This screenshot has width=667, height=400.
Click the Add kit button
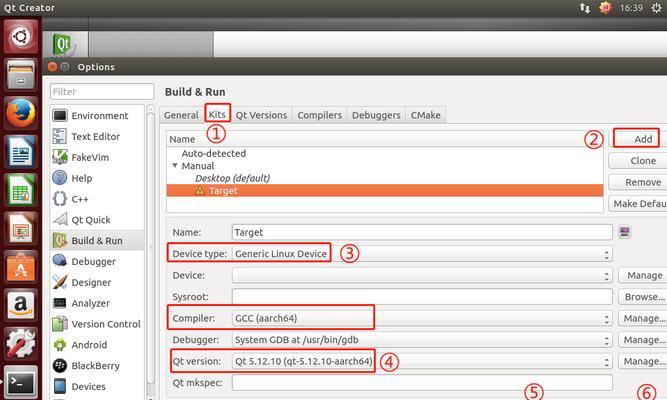coord(638,139)
